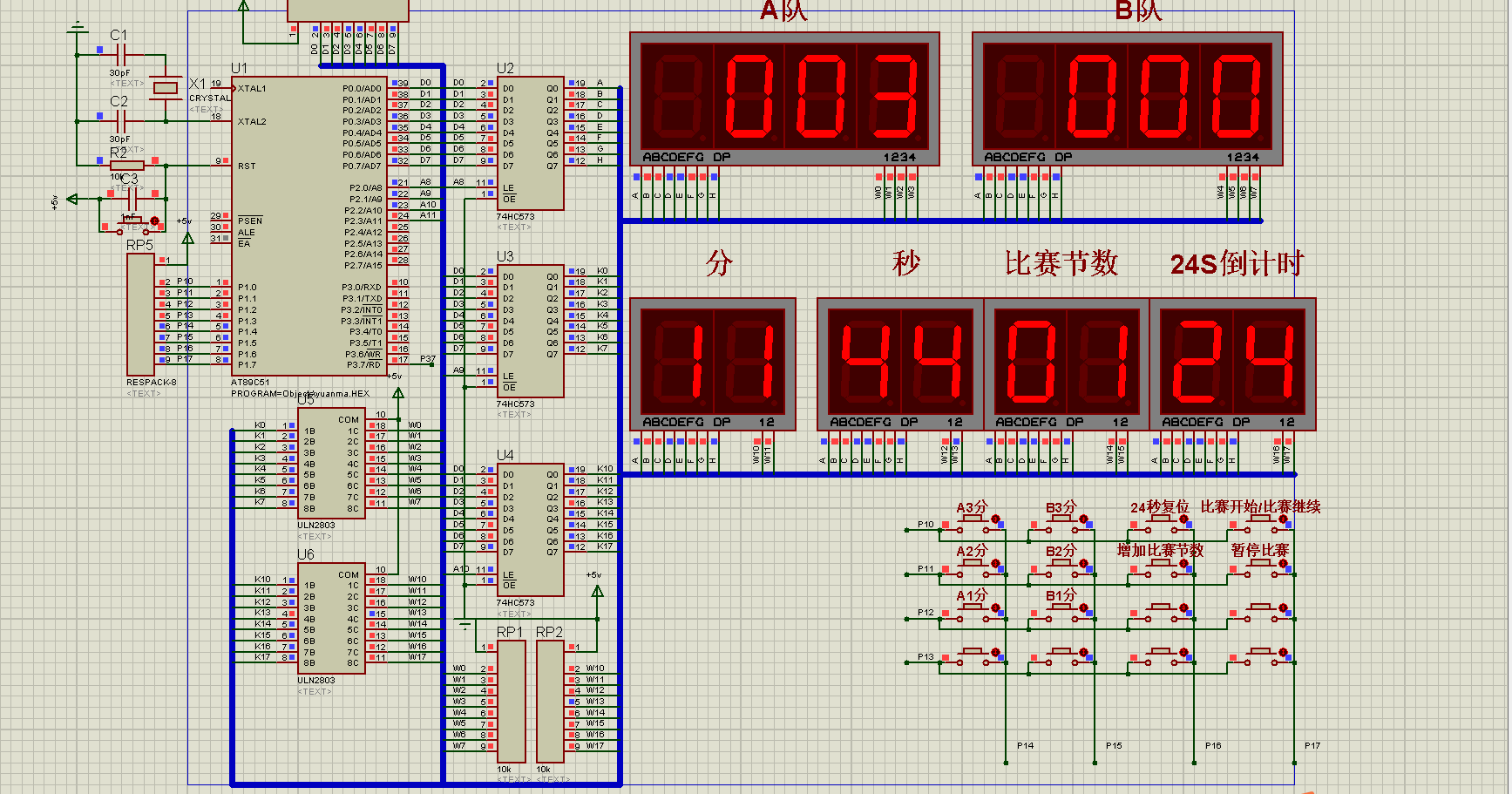Select the minutes display showing 11
The width and height of the screenshot is (1512, 794).
(x=713, y=364)
